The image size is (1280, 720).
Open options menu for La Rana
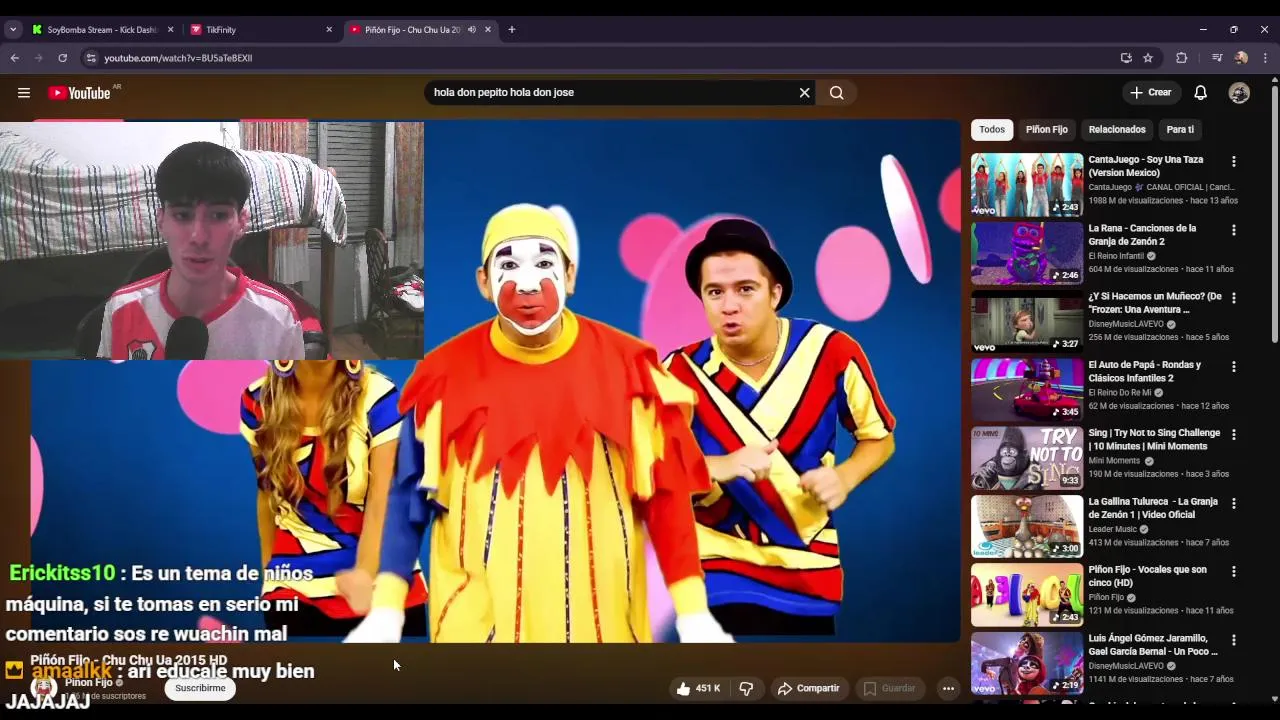tap(1233, 230)
